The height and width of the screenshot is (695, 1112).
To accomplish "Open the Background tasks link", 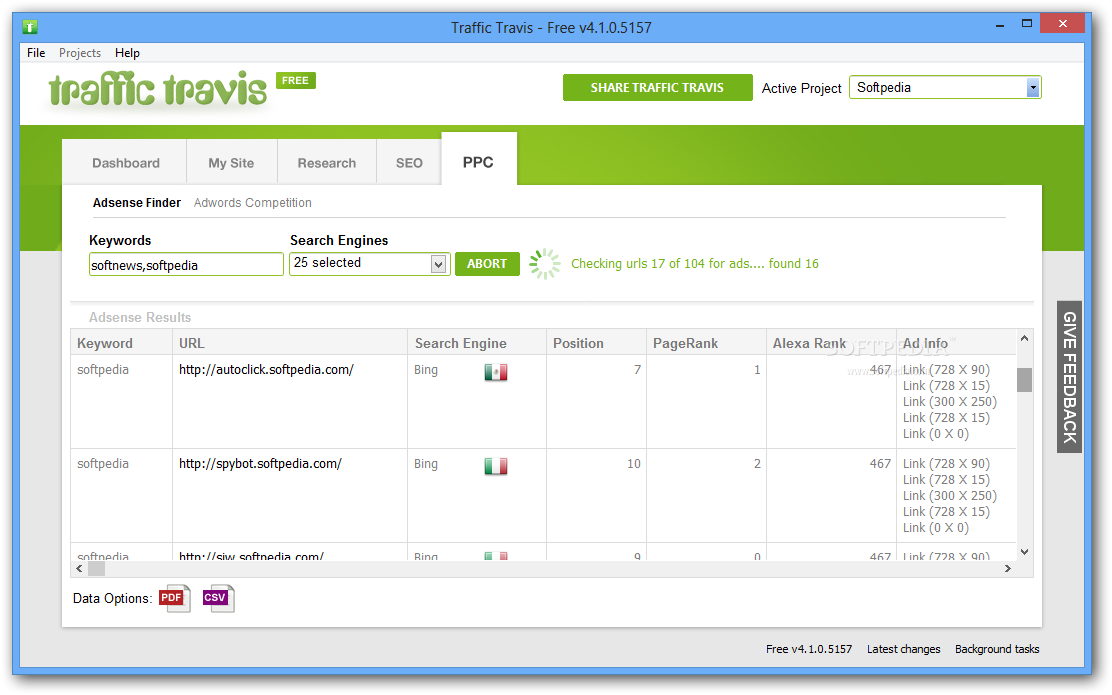I will pos(997,649).
